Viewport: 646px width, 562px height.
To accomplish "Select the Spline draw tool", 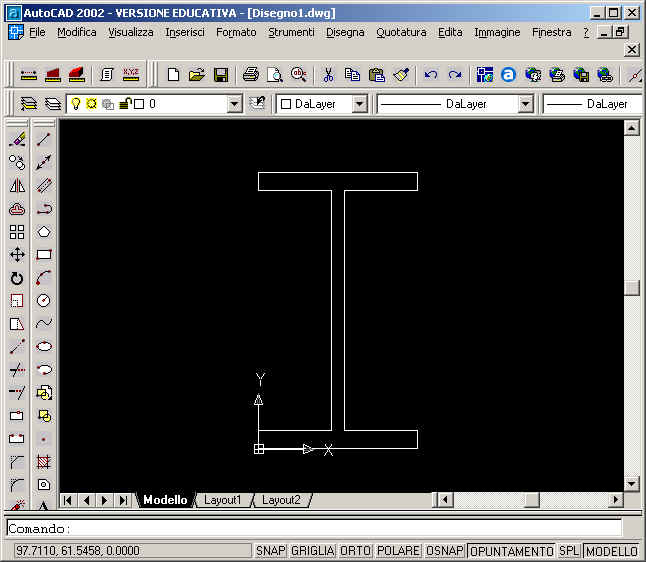I will click(x=43, y=323).
